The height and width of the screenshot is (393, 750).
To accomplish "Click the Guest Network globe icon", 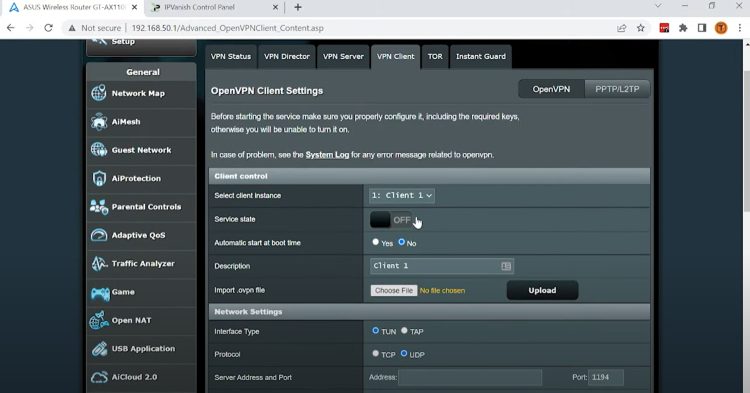I will tap(99, 150).
